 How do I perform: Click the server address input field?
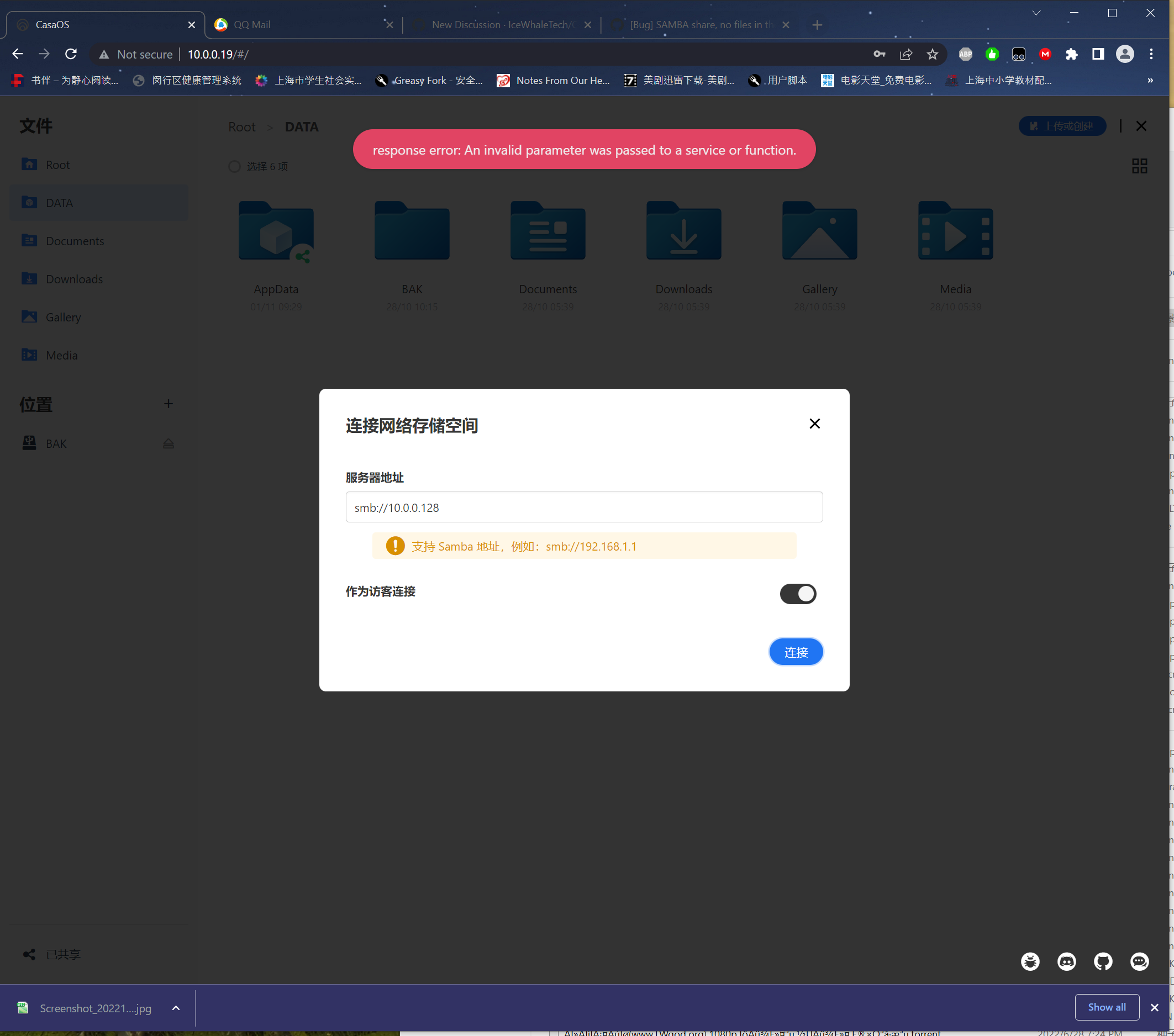pos(583,507)
